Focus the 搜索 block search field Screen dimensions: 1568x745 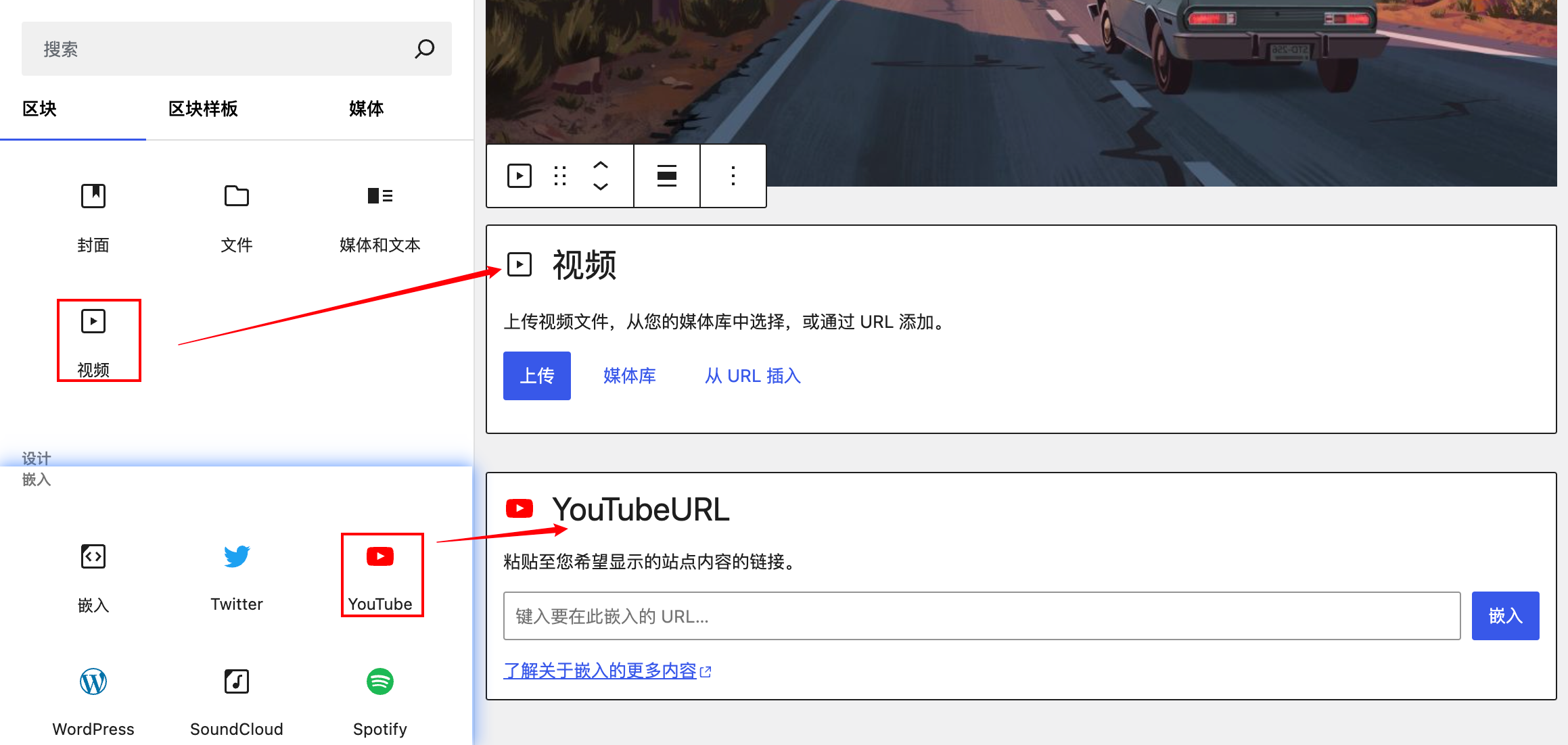click(236, 49)
